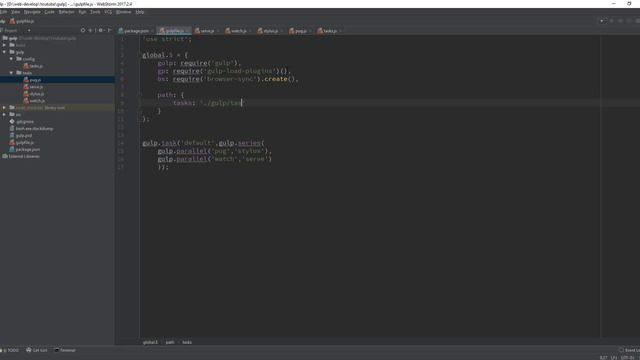Screen dimensions: 640x360
Task: Expand the node_modules library root folder
Action: click(4, 108)
